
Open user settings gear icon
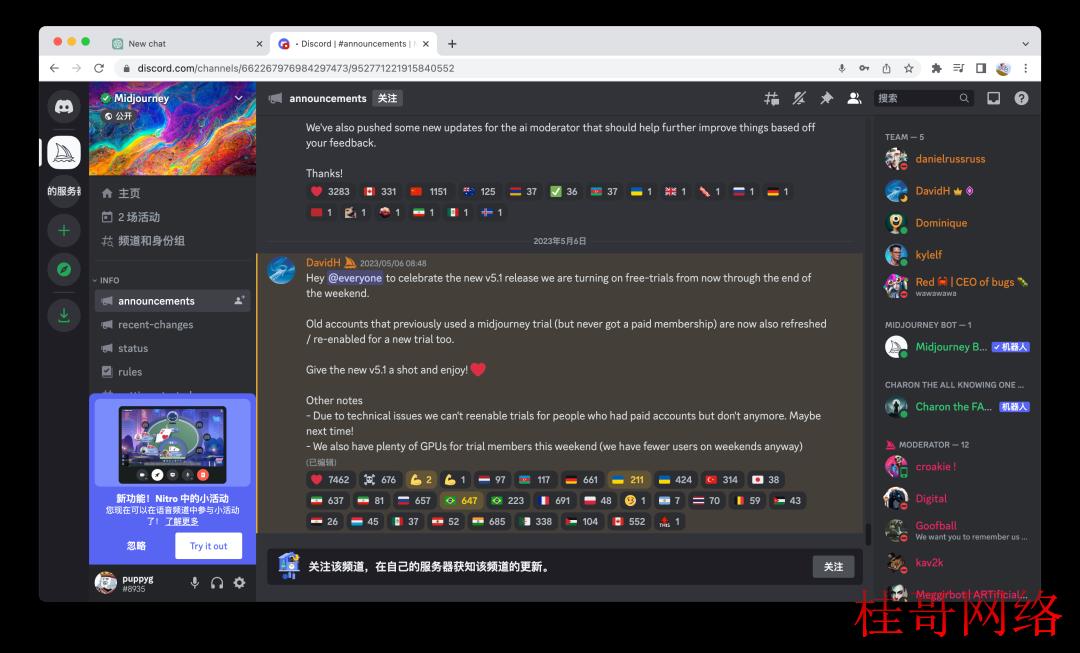pos(239,583)
